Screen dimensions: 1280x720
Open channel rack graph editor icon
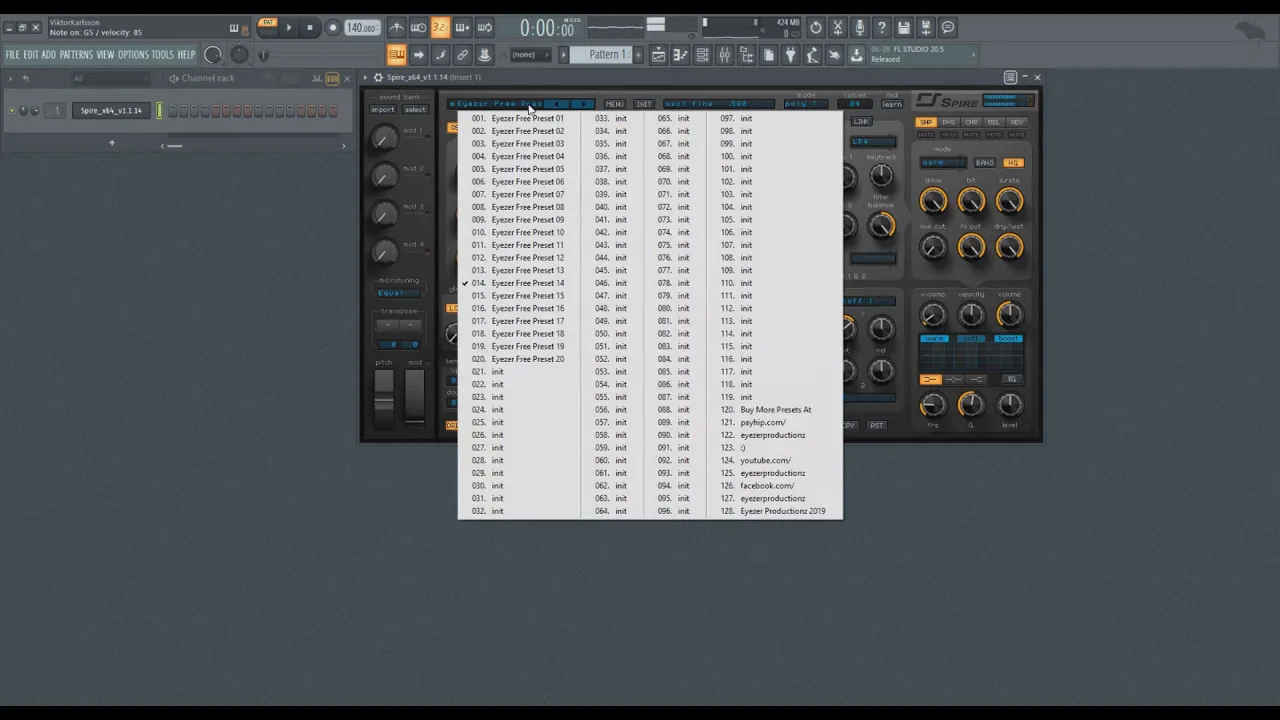coord(317,78)
